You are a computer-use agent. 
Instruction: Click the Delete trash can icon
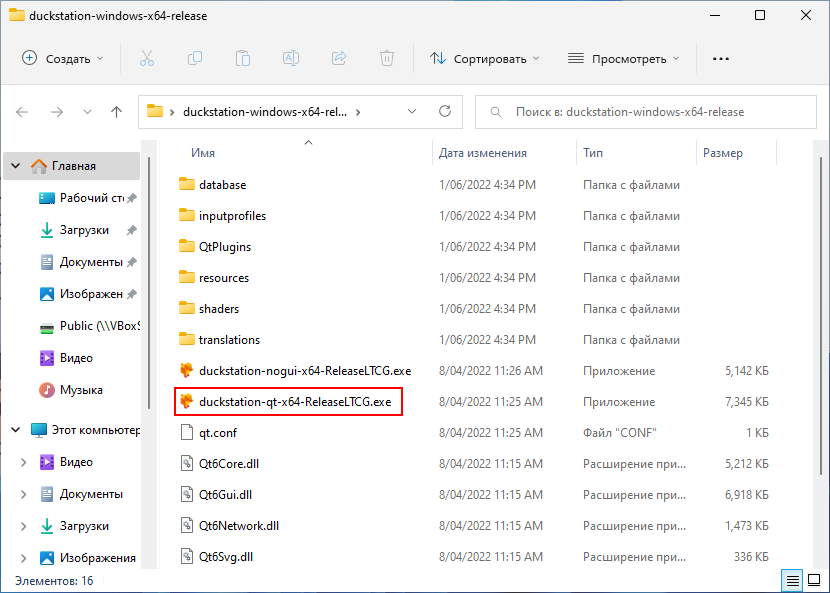pyautogui.click(x=387, y=58)
